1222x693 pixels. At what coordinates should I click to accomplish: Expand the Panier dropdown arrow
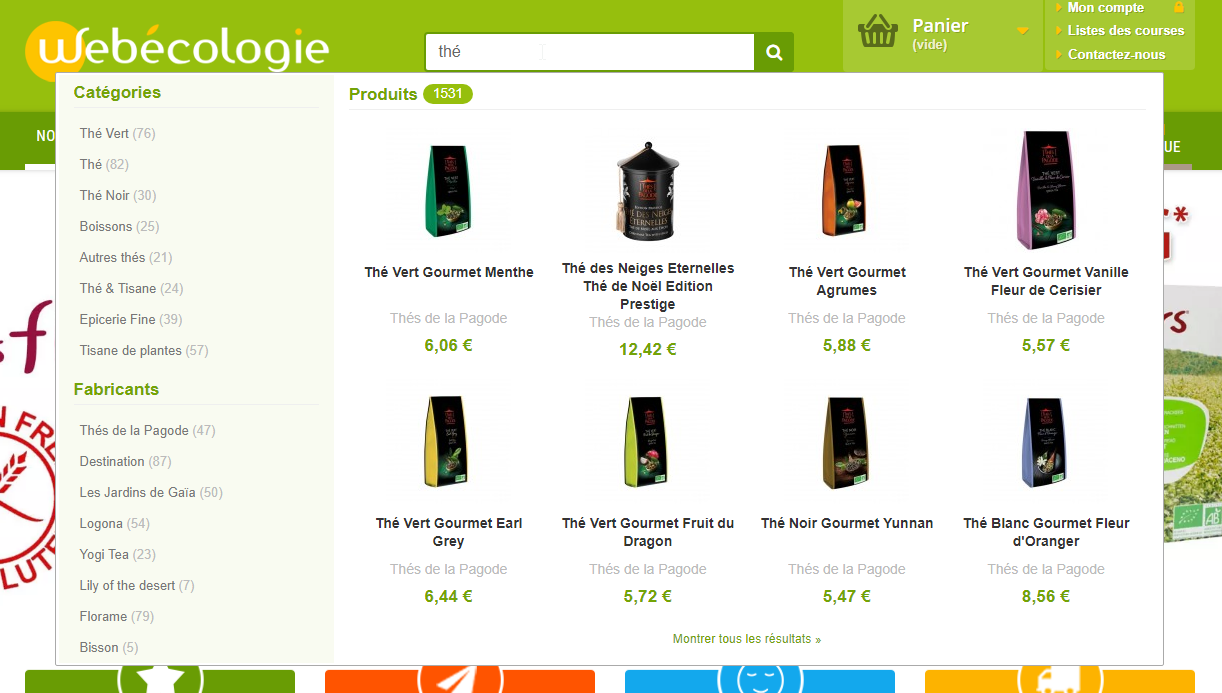pos(1022,31)
